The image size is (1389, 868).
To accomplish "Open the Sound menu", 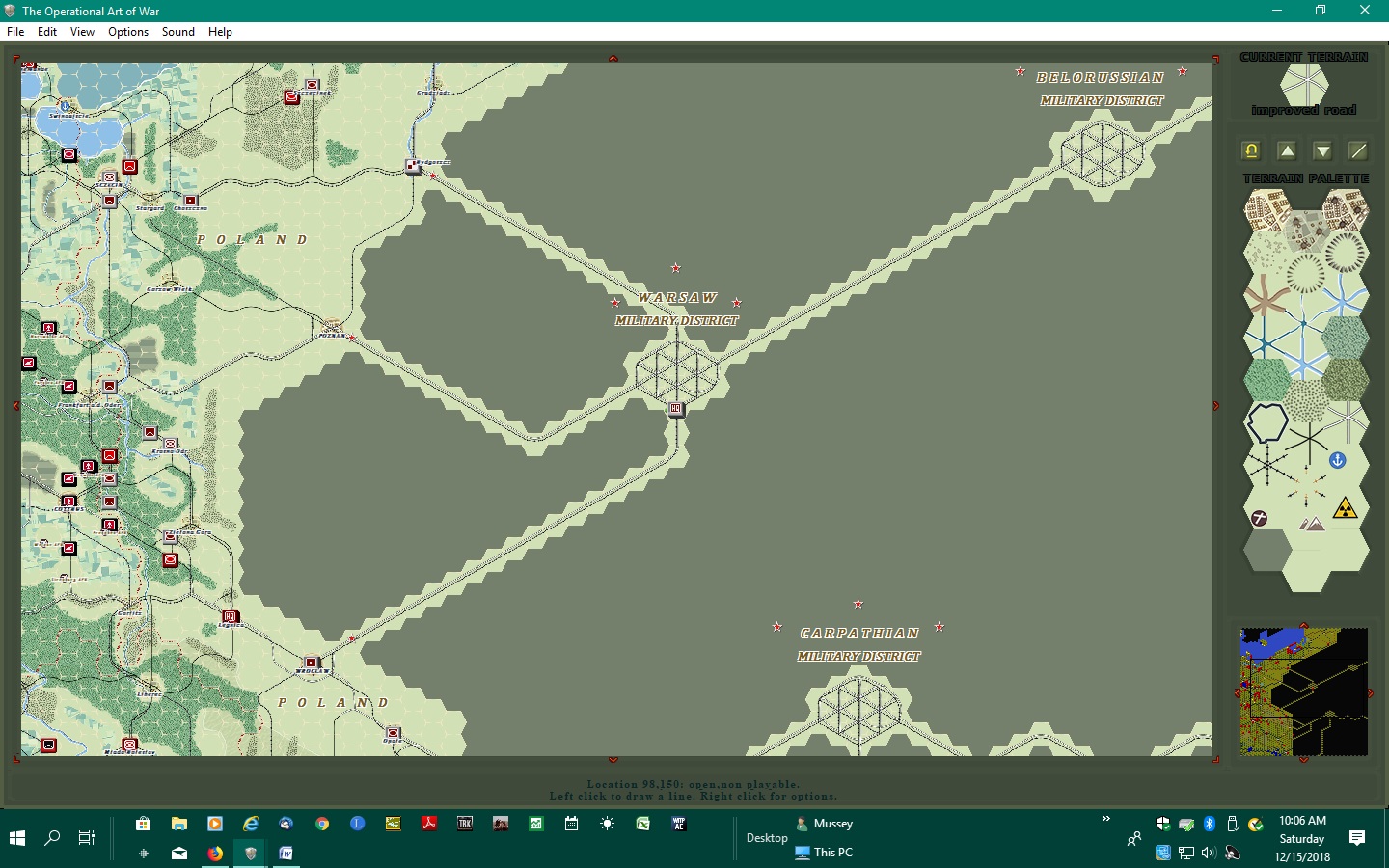I will pyautogui.click(x=177, y=31).
